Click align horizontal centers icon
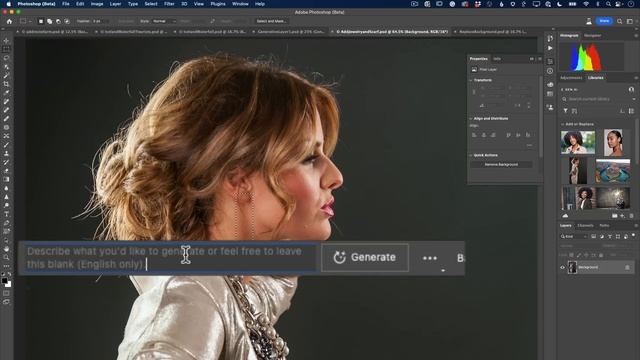This screenshot has width=640, height=360. [484, 135]
